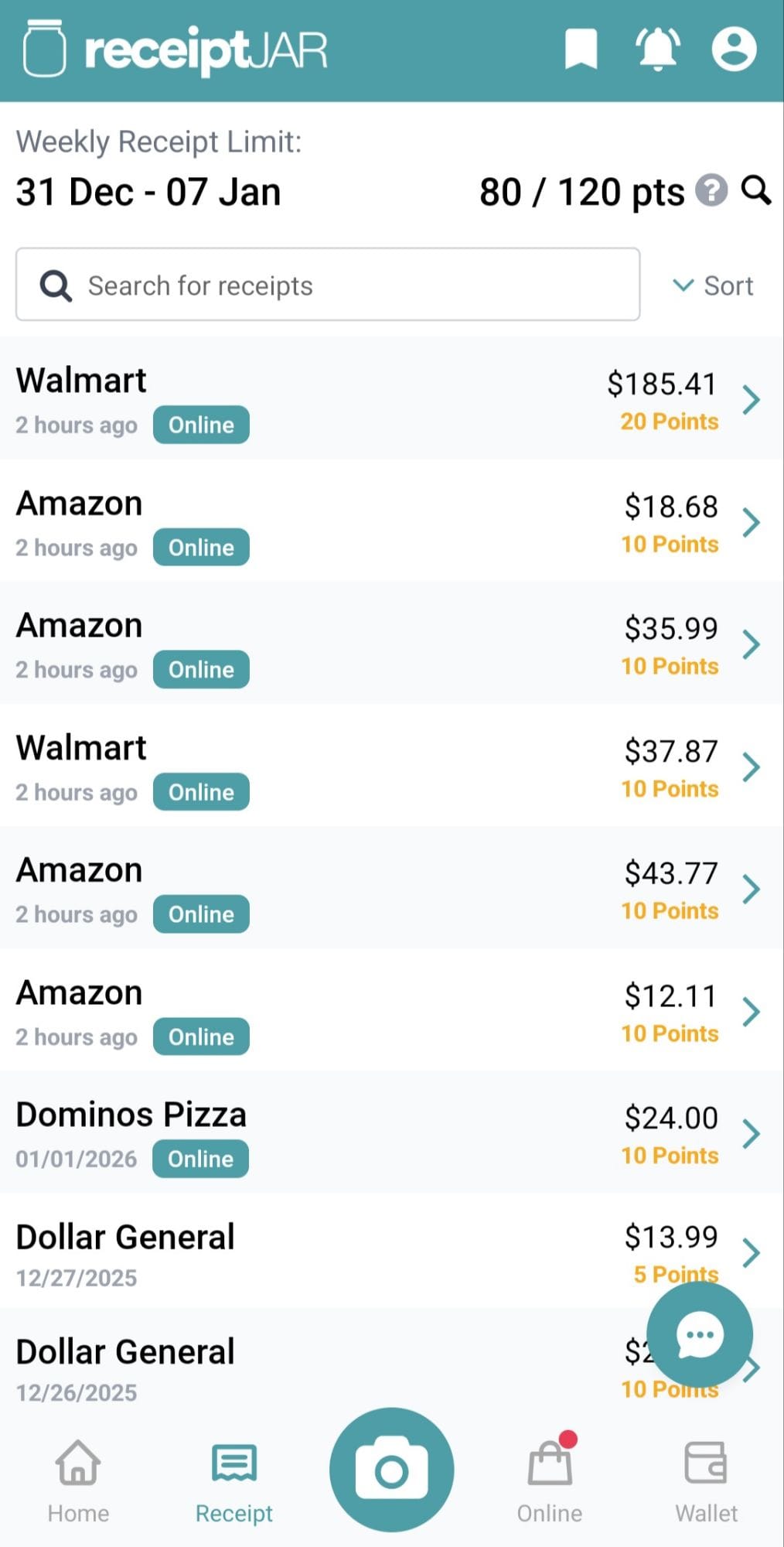The width and height of the screenshot is (784, 1547).
Task: Switch to the Home tab
Action: coord(78,1480)
